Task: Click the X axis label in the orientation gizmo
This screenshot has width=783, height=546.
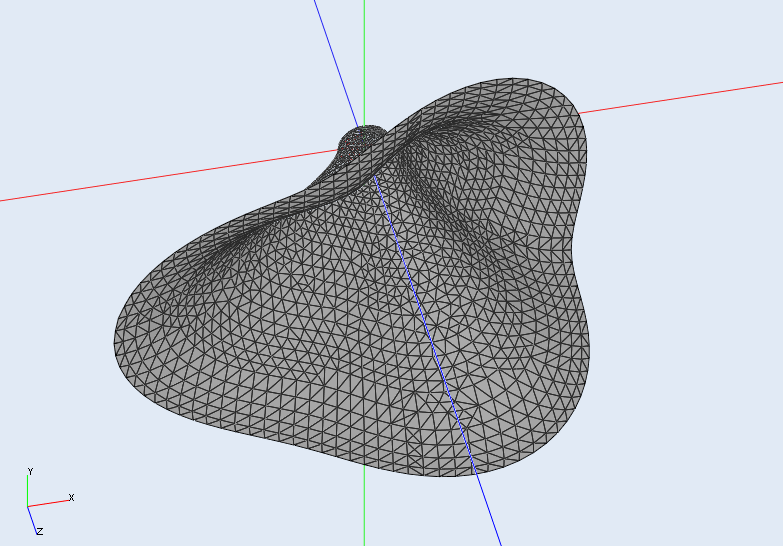Action: (x=71, y=498)
